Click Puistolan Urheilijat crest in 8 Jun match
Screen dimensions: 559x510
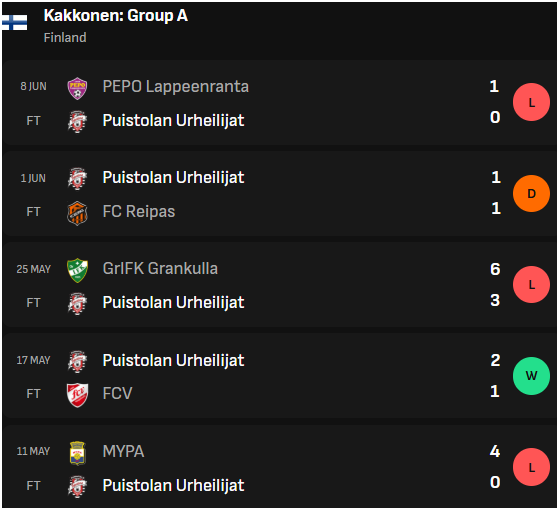pos(77,122)
